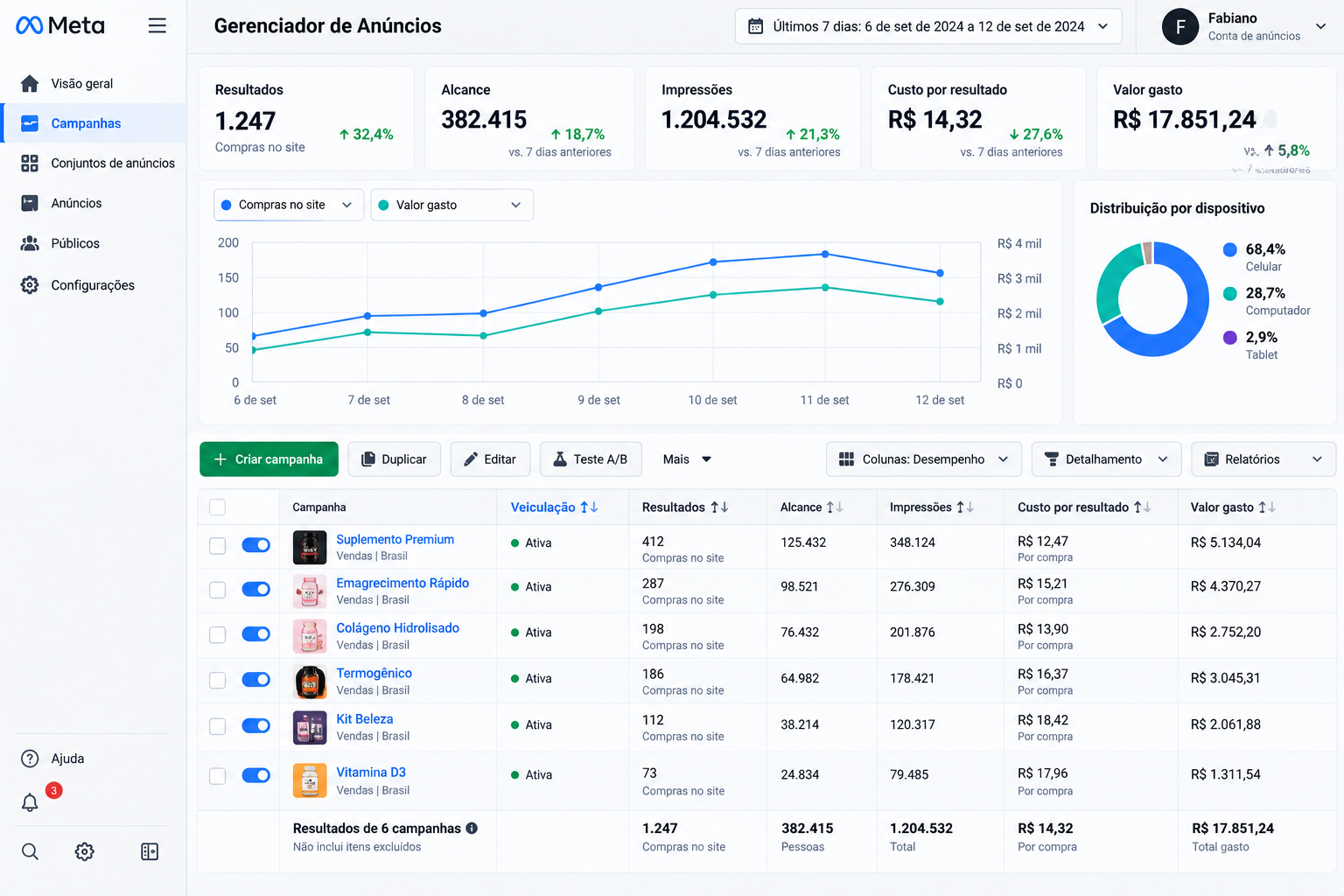Open Conjuntos de anúncios in sidebar
The width and height of the screenshot is (1344, 896).
pos(94,163)
